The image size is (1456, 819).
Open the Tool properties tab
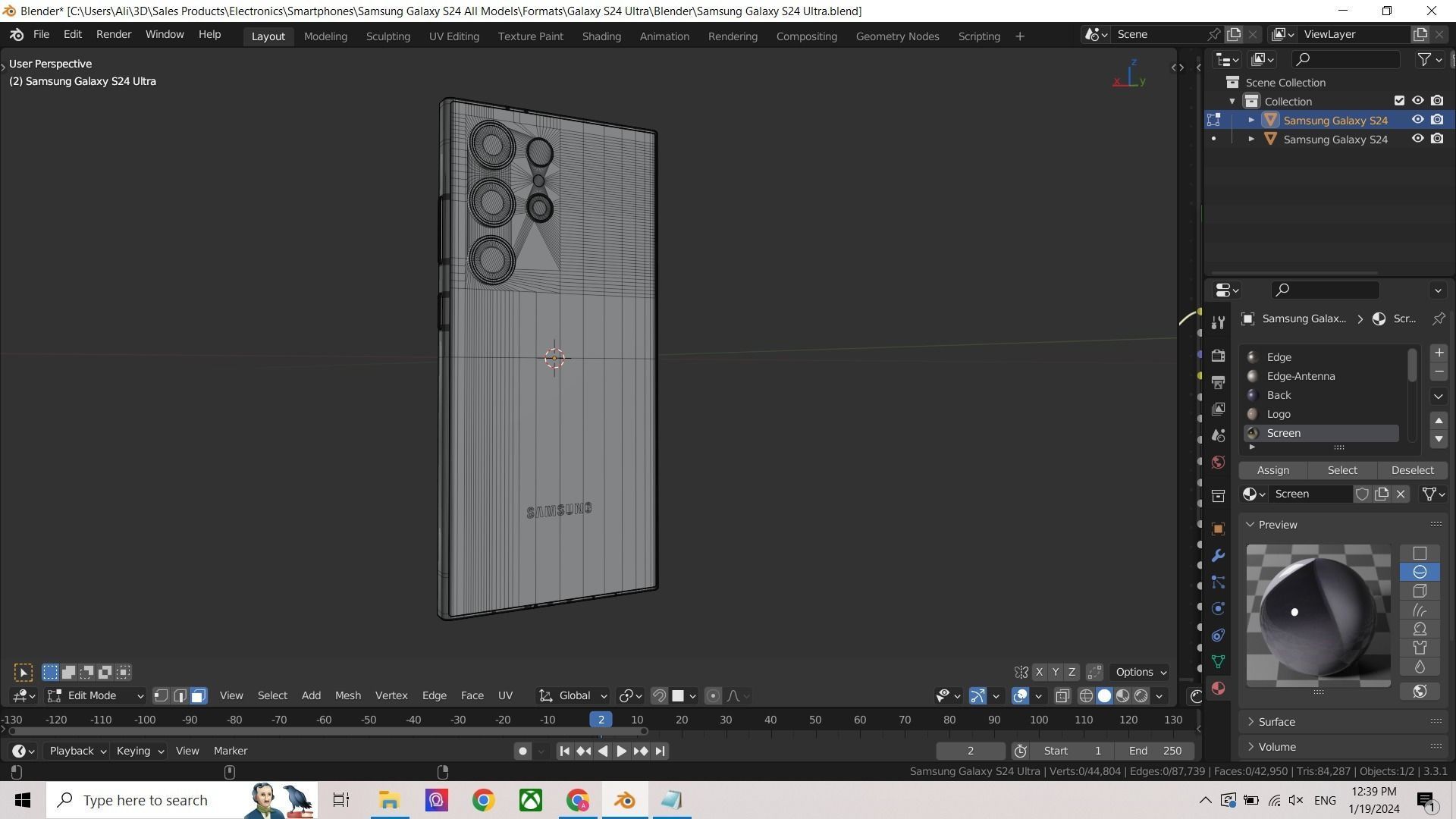pos(1218,323)
